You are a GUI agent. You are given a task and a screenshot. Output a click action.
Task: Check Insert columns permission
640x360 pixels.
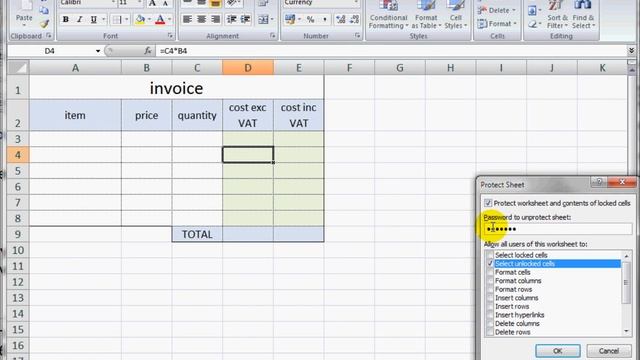[x=490, y=298]
